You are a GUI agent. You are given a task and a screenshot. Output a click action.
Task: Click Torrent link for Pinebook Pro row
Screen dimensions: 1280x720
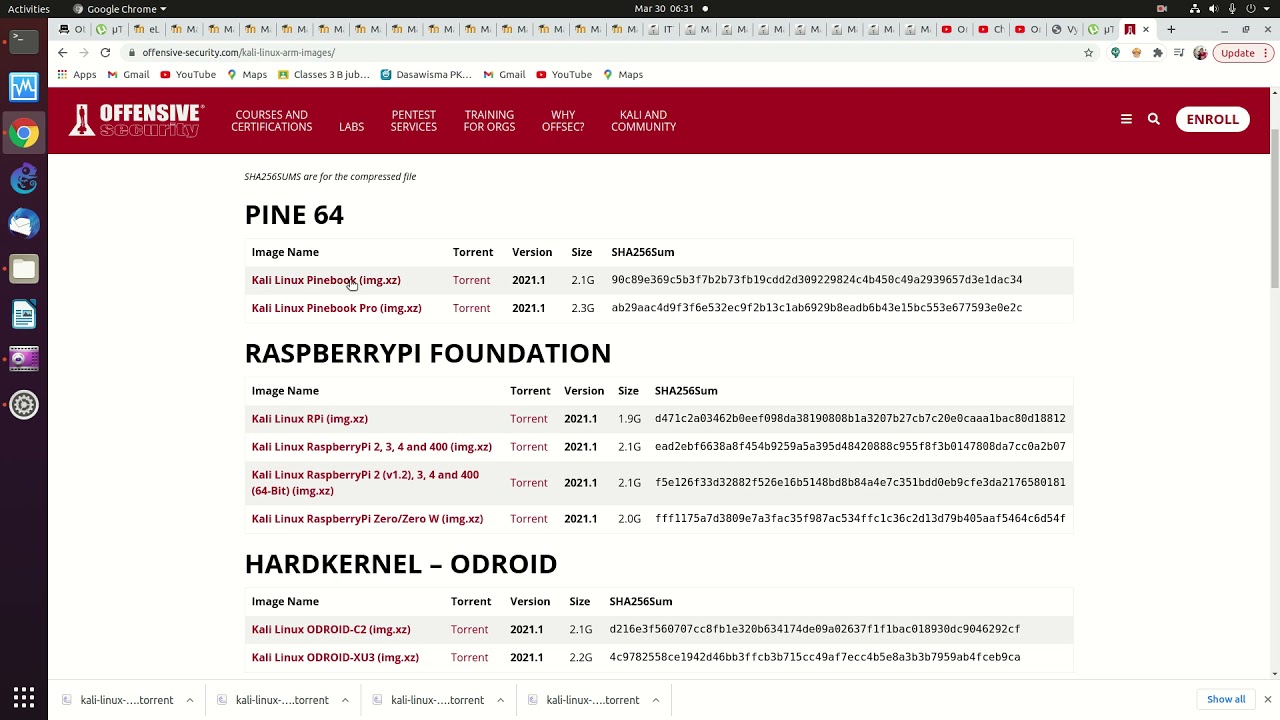coord(472,308)
